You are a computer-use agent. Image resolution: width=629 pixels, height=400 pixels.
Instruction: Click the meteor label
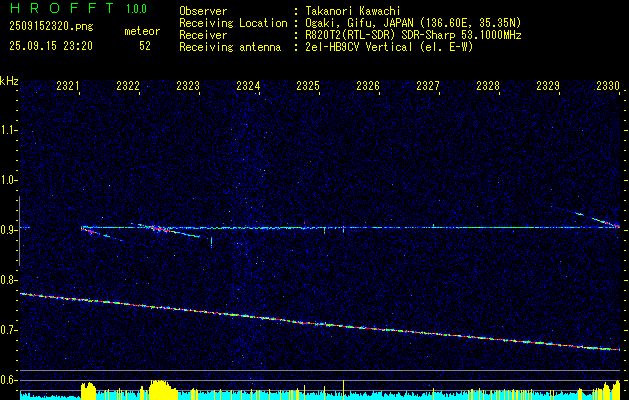[142, 31]
